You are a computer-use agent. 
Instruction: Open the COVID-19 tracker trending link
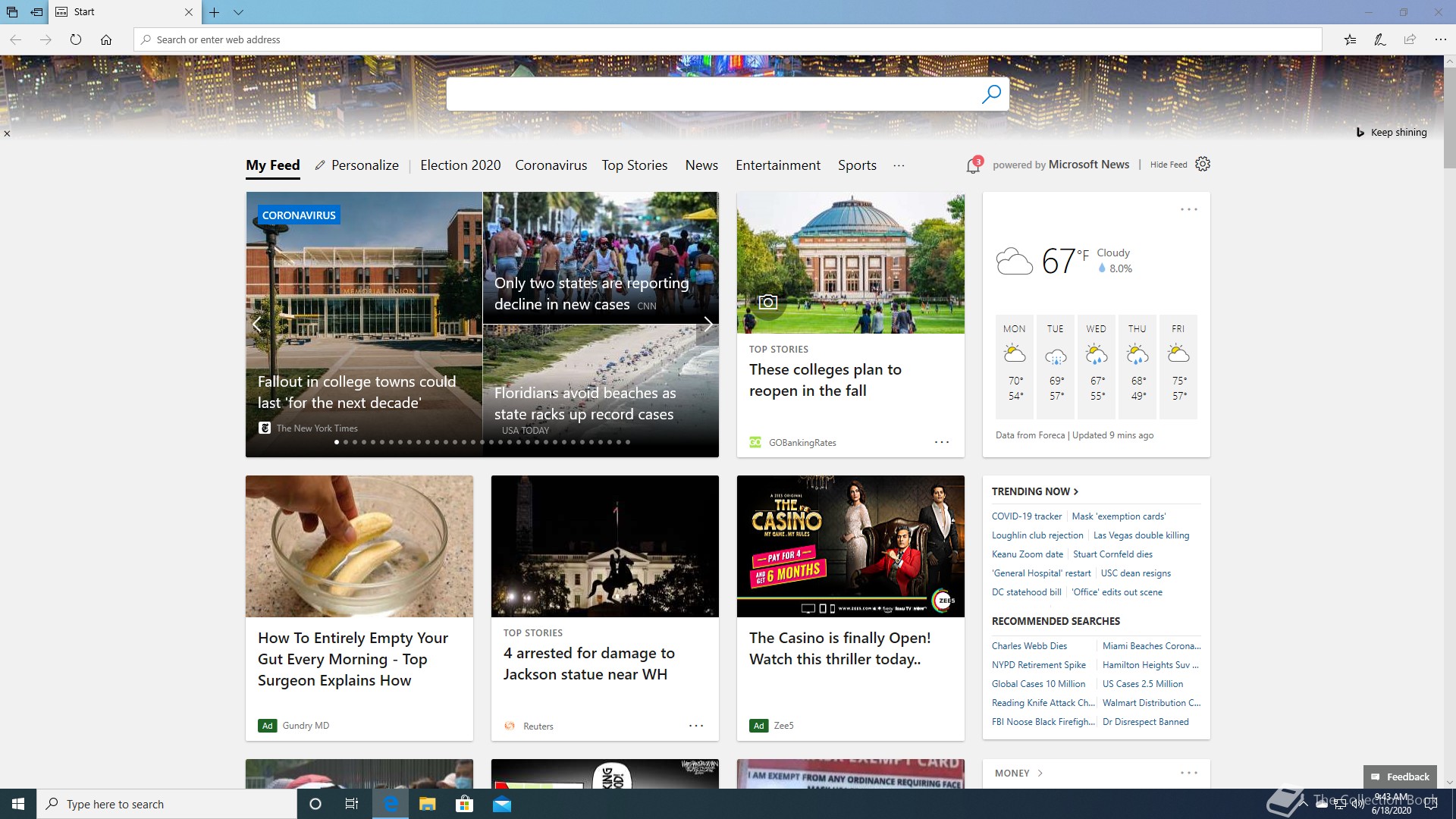click(1027, 516)
